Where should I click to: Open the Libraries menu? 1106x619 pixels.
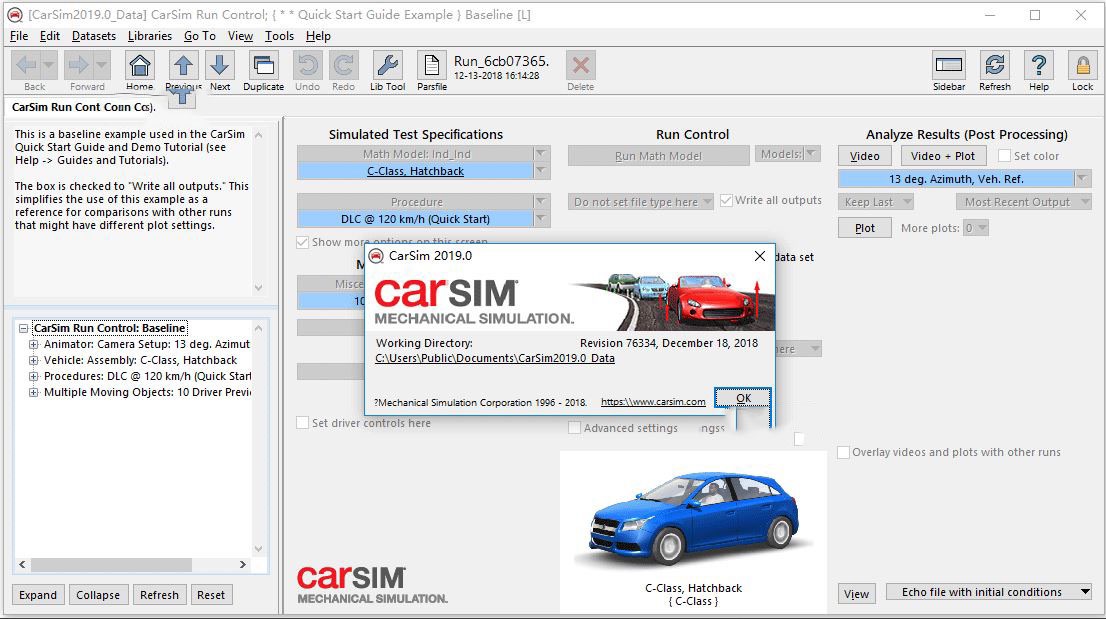(150, 36)
